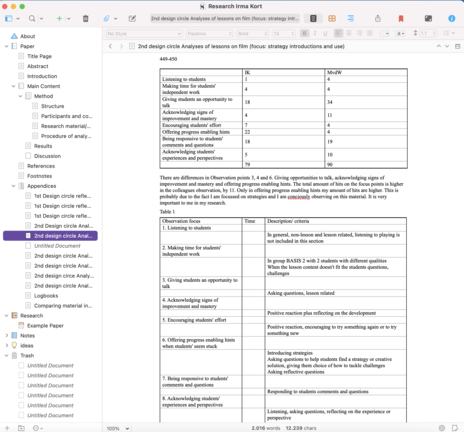464x432 pixels.
Task: Click the previous document up arrow
Action: coord(439,46)
